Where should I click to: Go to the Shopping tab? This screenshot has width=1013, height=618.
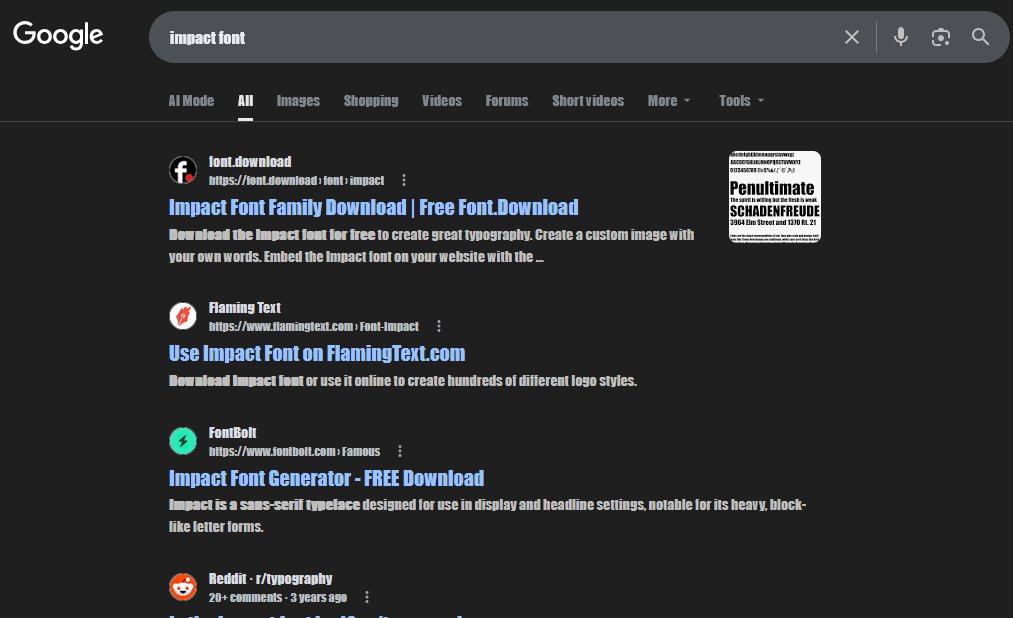coord(371,101)
